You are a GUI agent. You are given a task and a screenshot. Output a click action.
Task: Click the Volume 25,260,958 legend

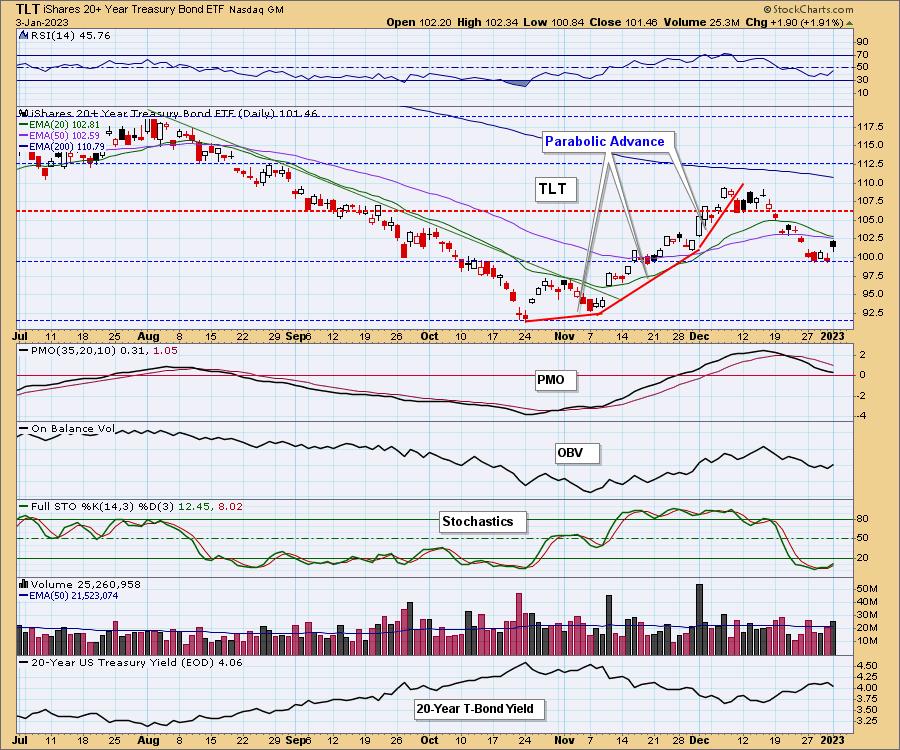click(x=80, y=584)
